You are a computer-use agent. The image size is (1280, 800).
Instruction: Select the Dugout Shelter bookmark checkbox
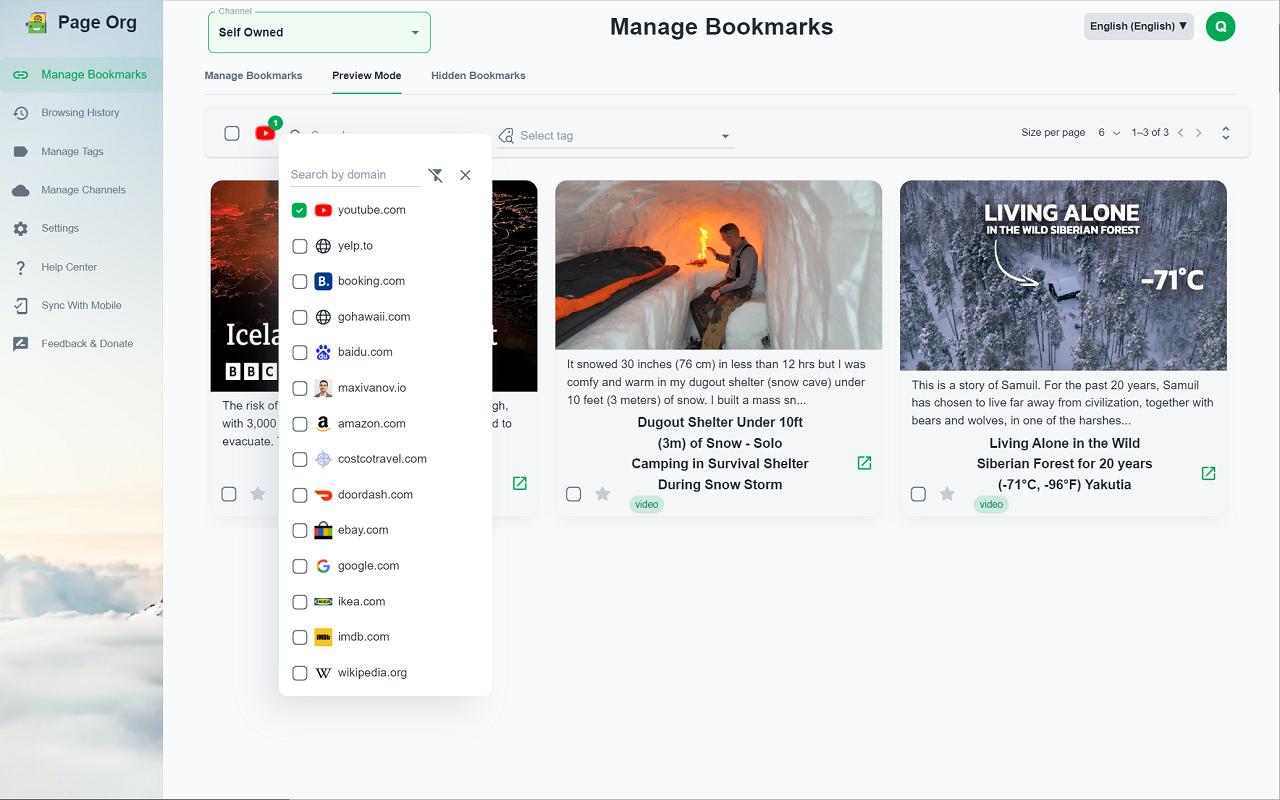click(573, 494)
